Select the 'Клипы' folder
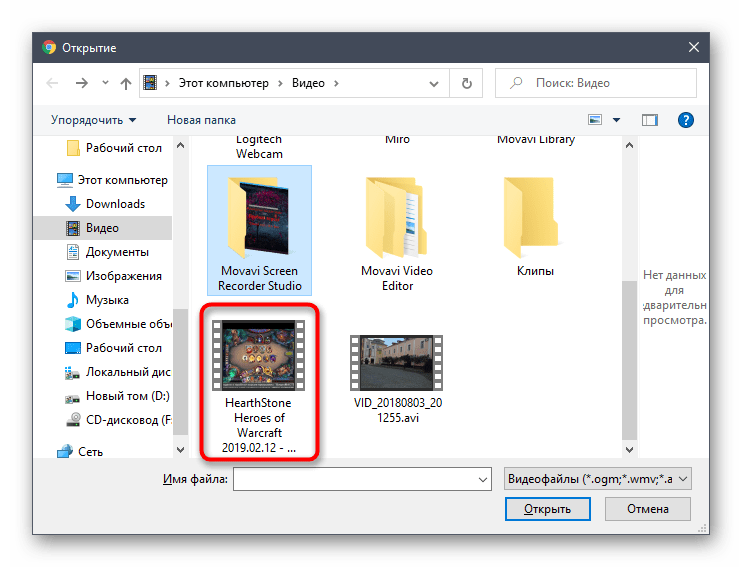742x567 pixels. point(535,226)
